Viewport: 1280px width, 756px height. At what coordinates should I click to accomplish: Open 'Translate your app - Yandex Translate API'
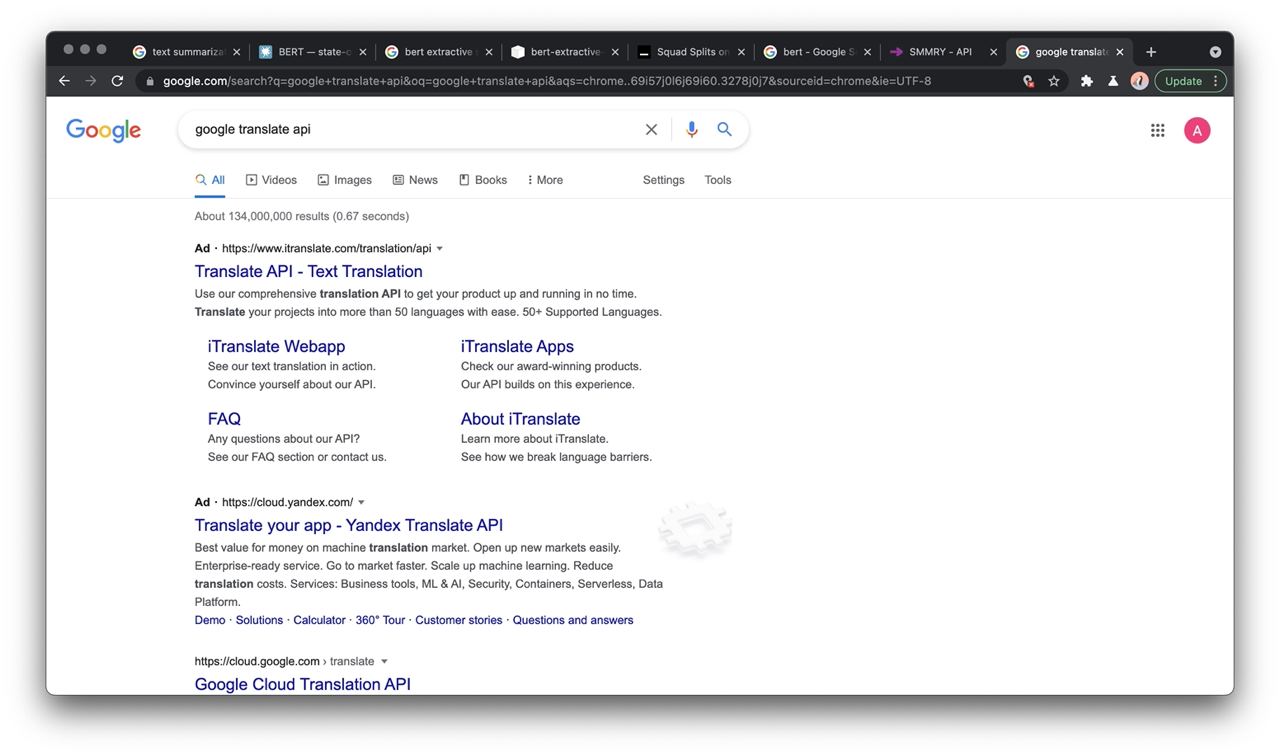[x=349, y=525]
